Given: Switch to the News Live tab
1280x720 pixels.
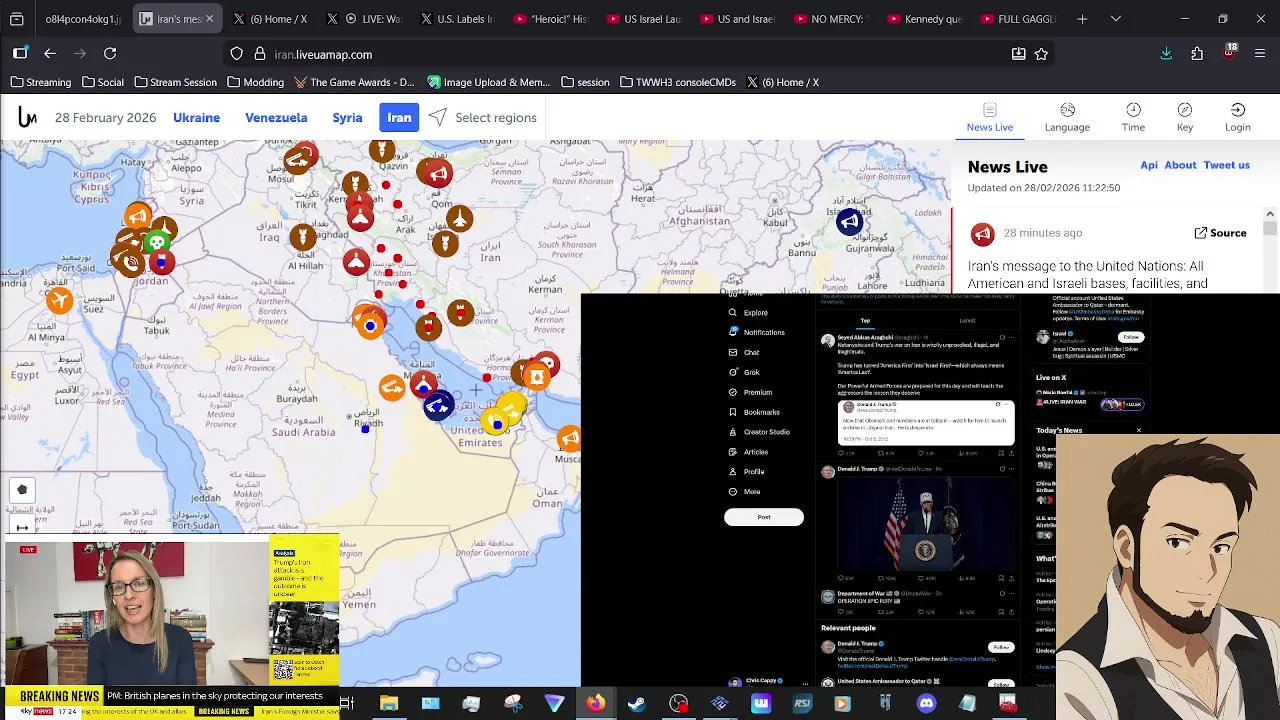Looking at the screenshot, I should (x=990, y=117).
